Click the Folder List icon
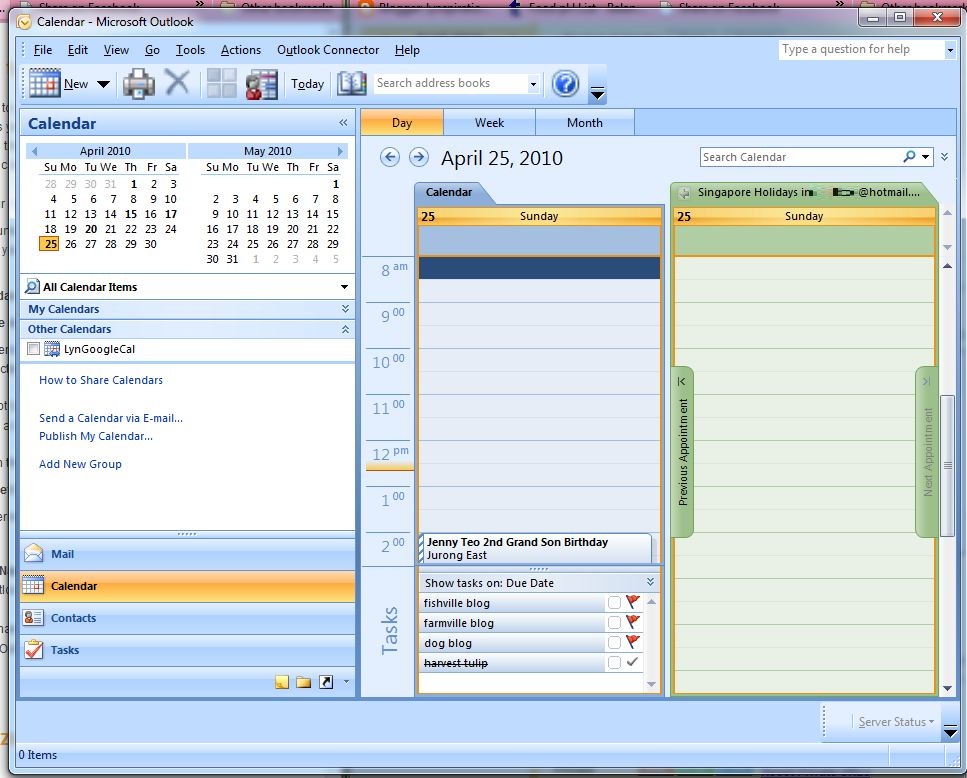 (303, 682)
